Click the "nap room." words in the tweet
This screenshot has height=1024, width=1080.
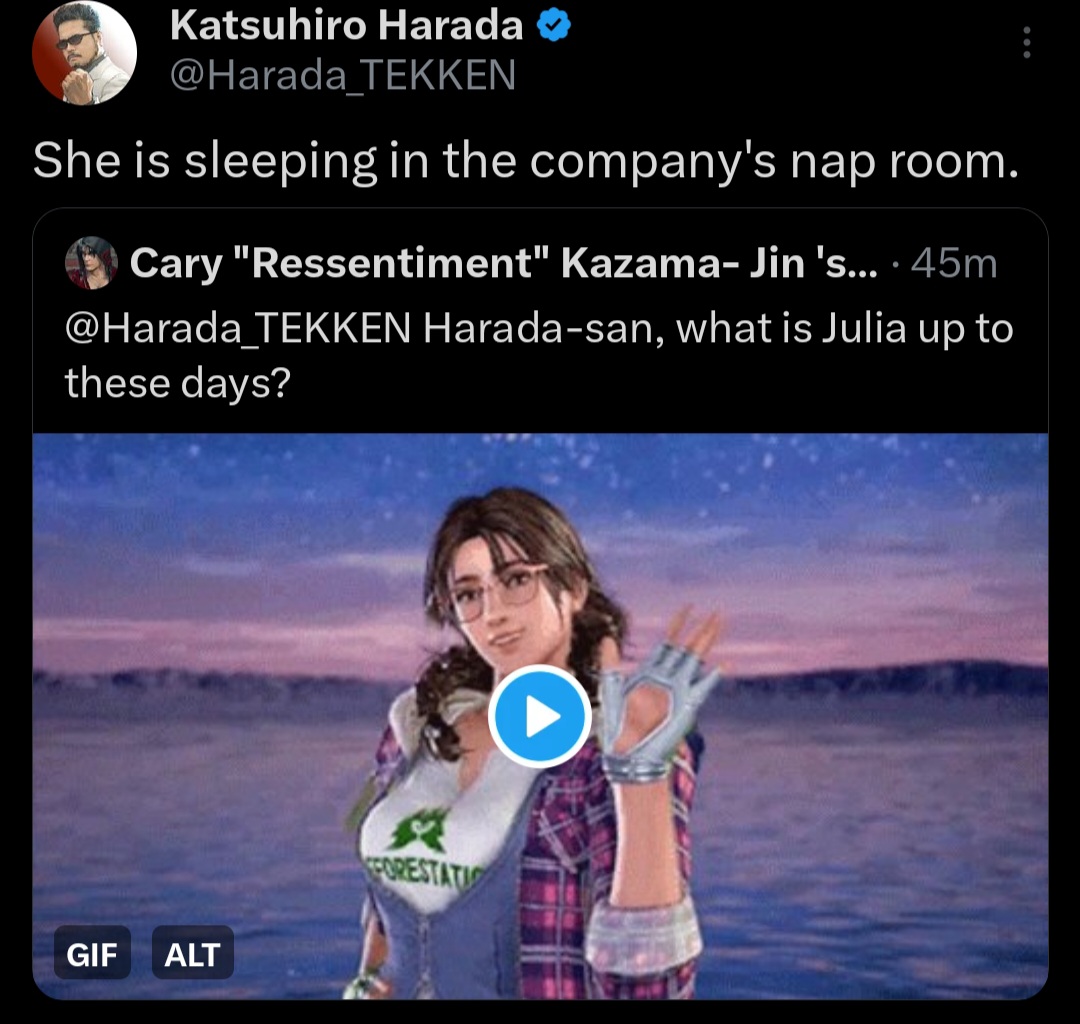[904, 161]
